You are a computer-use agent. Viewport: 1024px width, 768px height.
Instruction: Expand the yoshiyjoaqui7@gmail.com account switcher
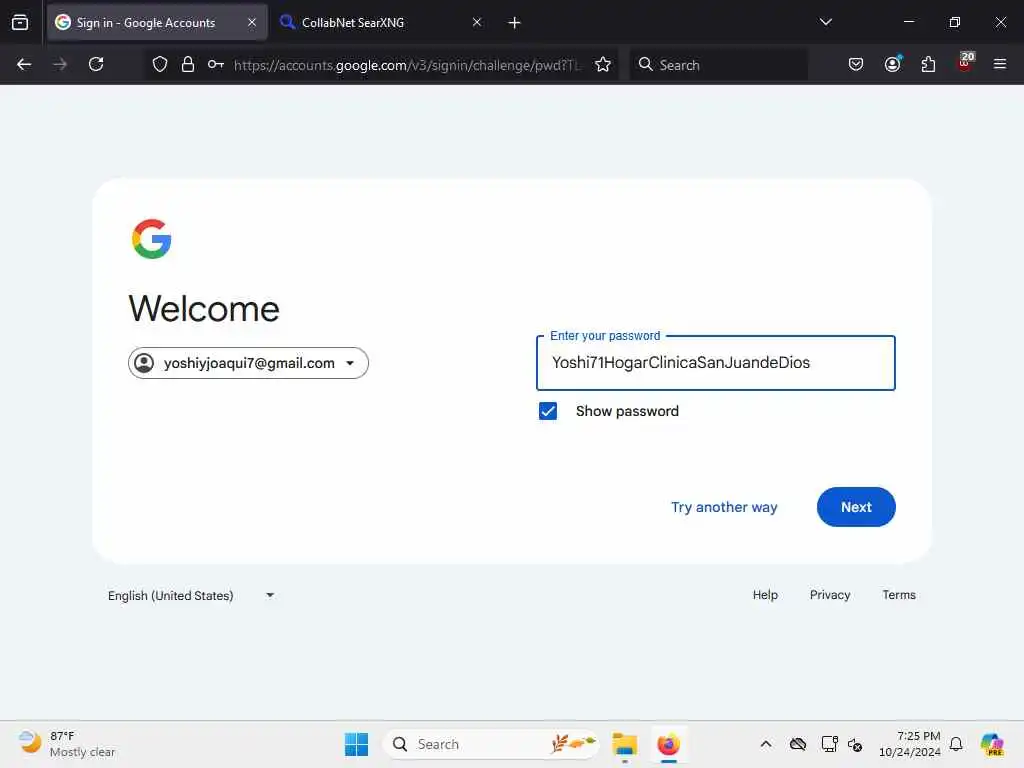(x=248, y=363)
